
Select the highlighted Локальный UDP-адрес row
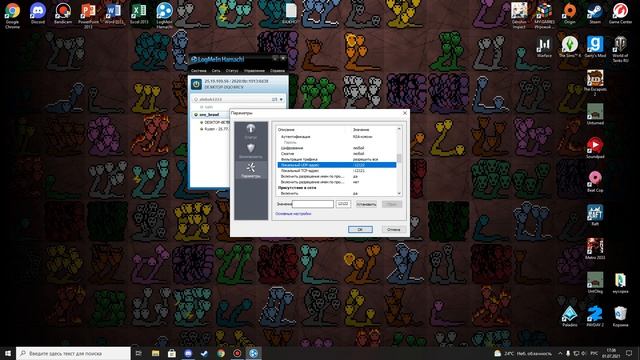click(x=336, y=165)
